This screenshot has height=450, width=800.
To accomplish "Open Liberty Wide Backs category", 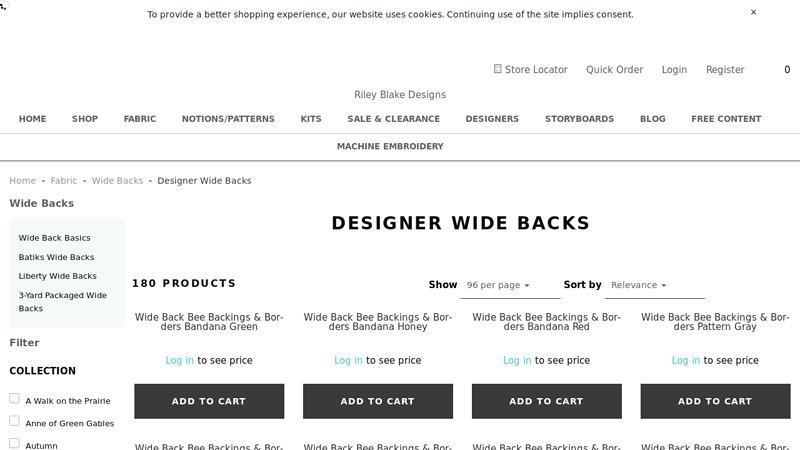I will (57, 276).
